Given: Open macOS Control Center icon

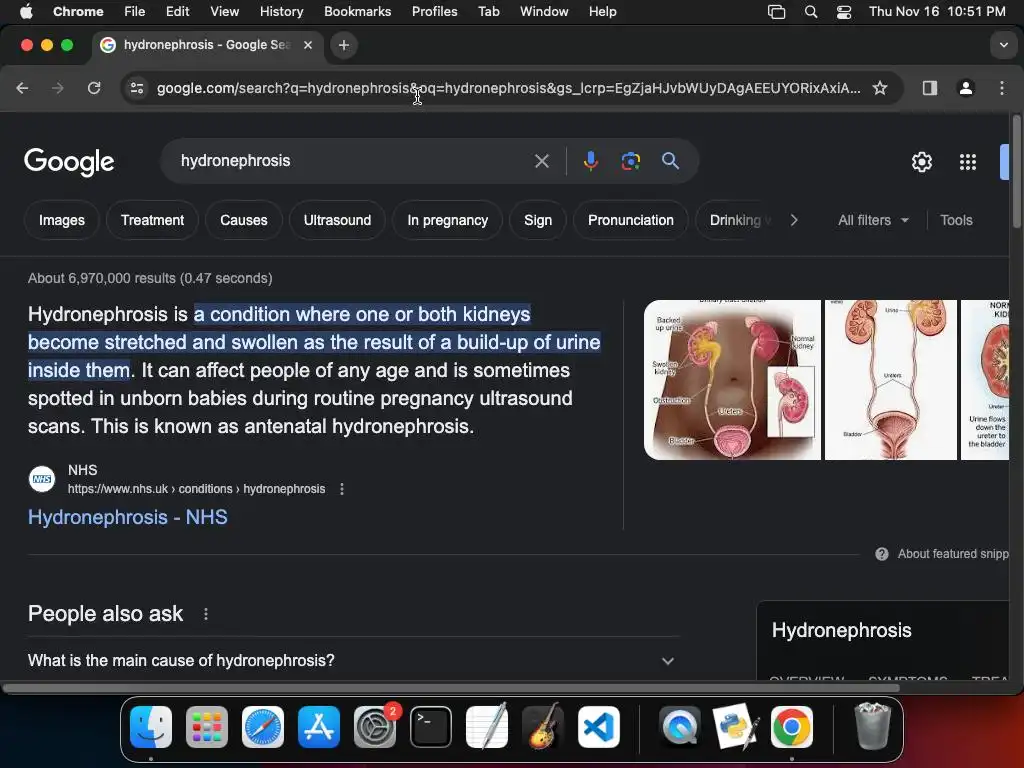Looking at the screenshot, I should point(844,12).
